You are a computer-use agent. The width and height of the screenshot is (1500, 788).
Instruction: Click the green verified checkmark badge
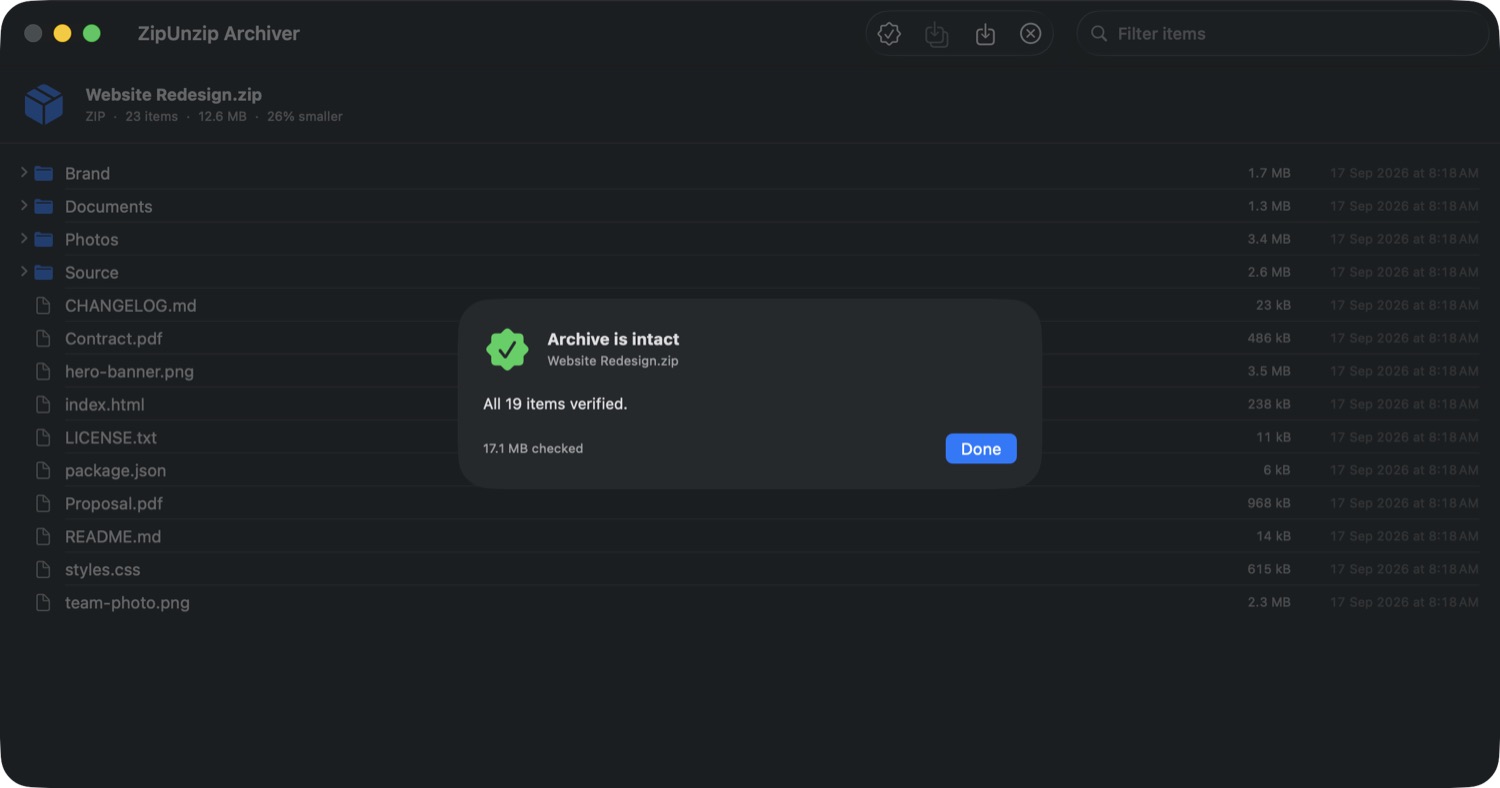[x=507, y=349]
